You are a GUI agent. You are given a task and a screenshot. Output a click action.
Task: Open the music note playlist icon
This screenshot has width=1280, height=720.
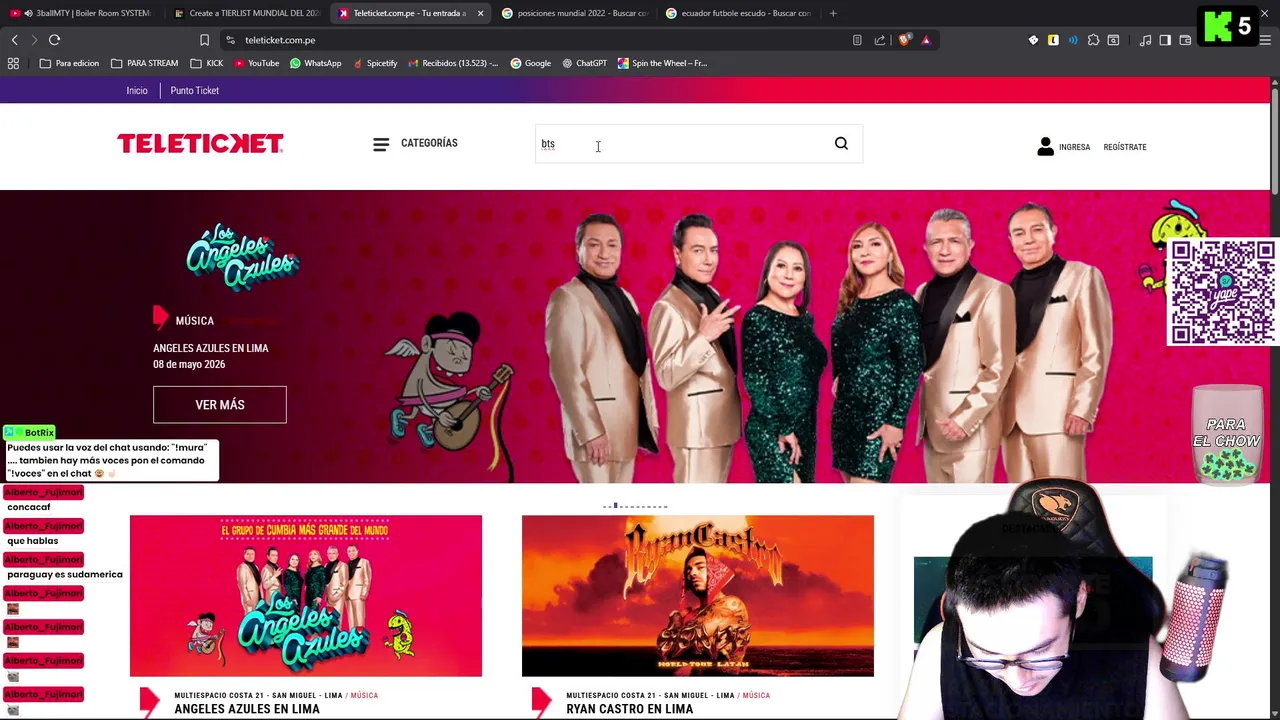click(x=1145, y=40)
